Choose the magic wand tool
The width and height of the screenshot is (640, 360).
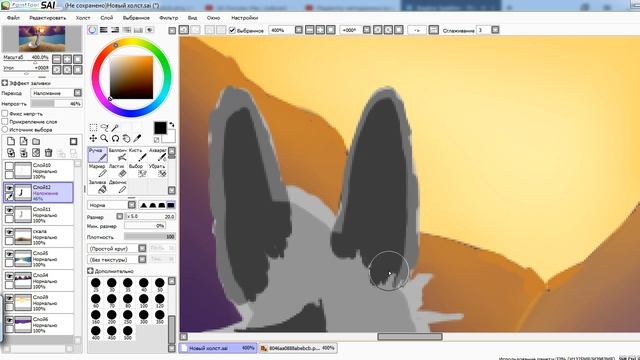point(115,127)
